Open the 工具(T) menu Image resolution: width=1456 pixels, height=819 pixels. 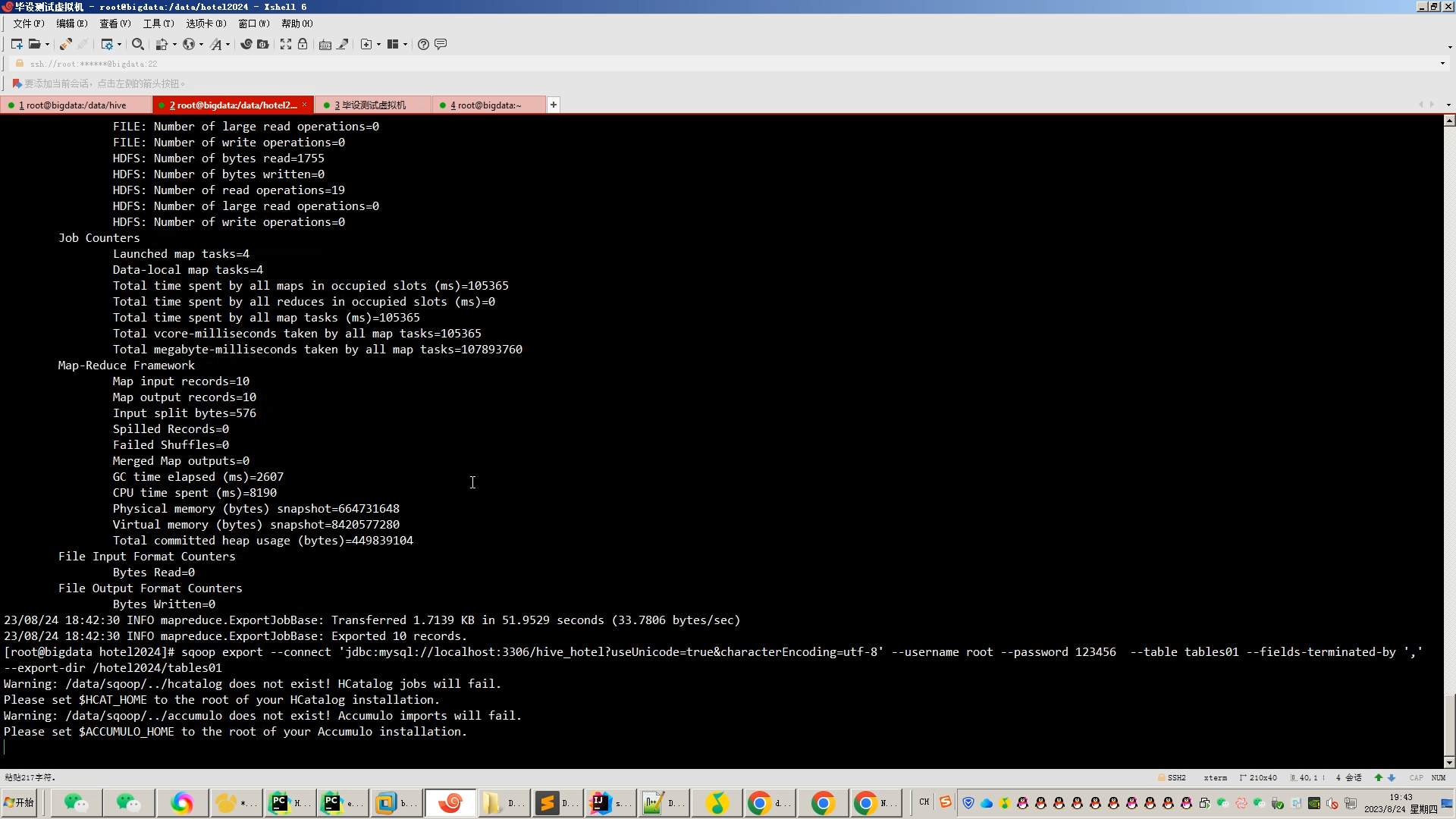pyautogui.click(x=158, y=24)
